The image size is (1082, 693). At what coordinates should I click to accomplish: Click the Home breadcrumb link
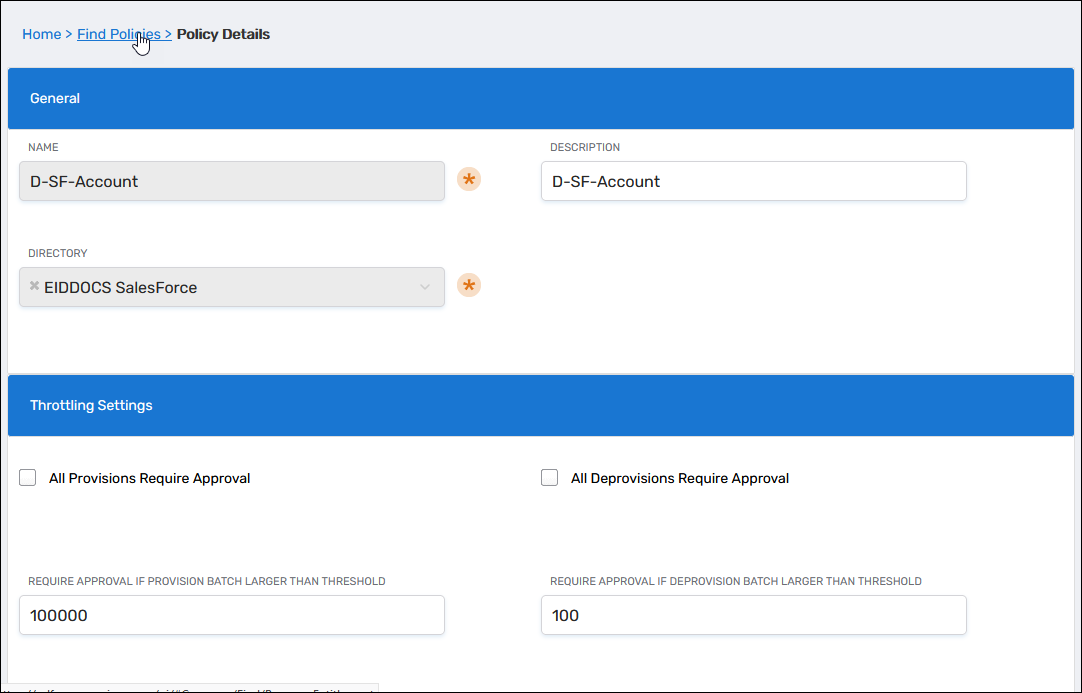coord(41,34)
